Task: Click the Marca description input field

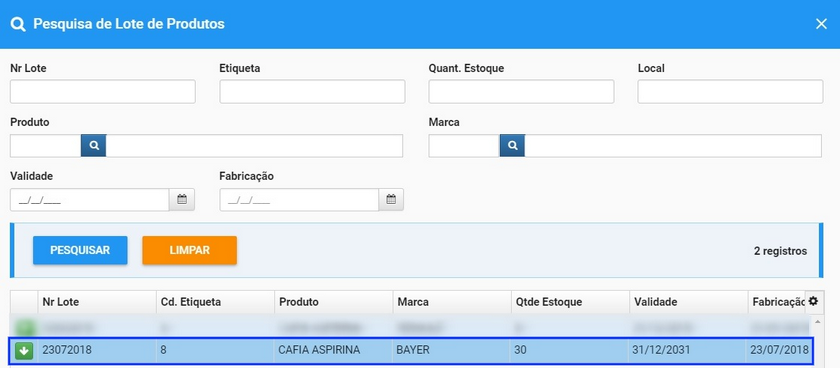Action: (673, 146)
